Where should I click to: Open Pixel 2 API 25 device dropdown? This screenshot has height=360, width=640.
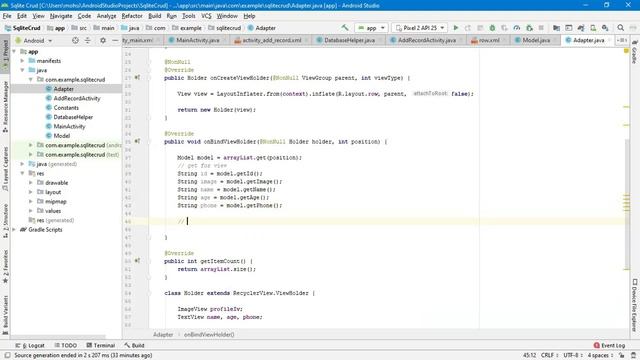(420, 28)
